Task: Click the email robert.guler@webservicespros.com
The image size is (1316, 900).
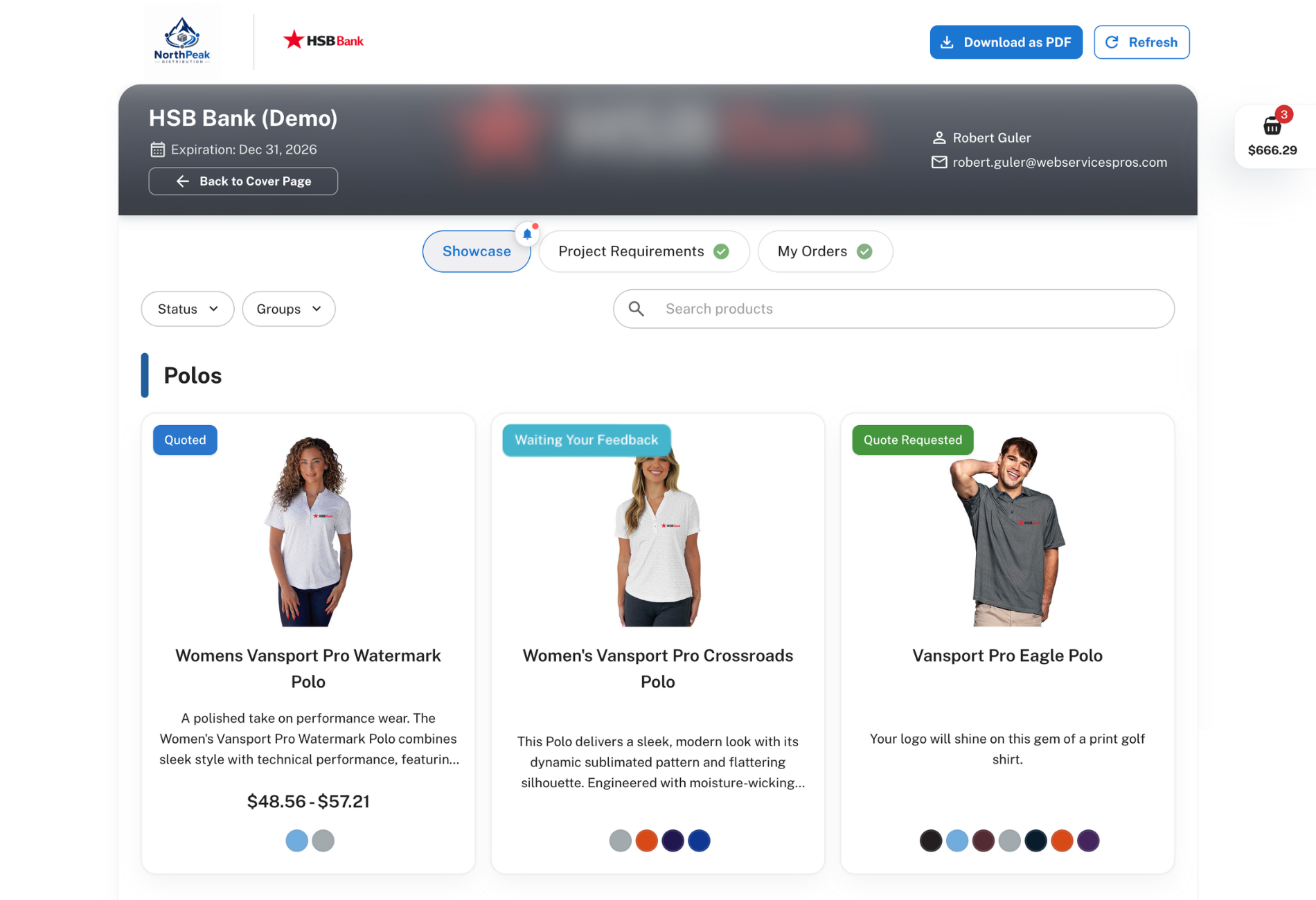Action: 1060,162
